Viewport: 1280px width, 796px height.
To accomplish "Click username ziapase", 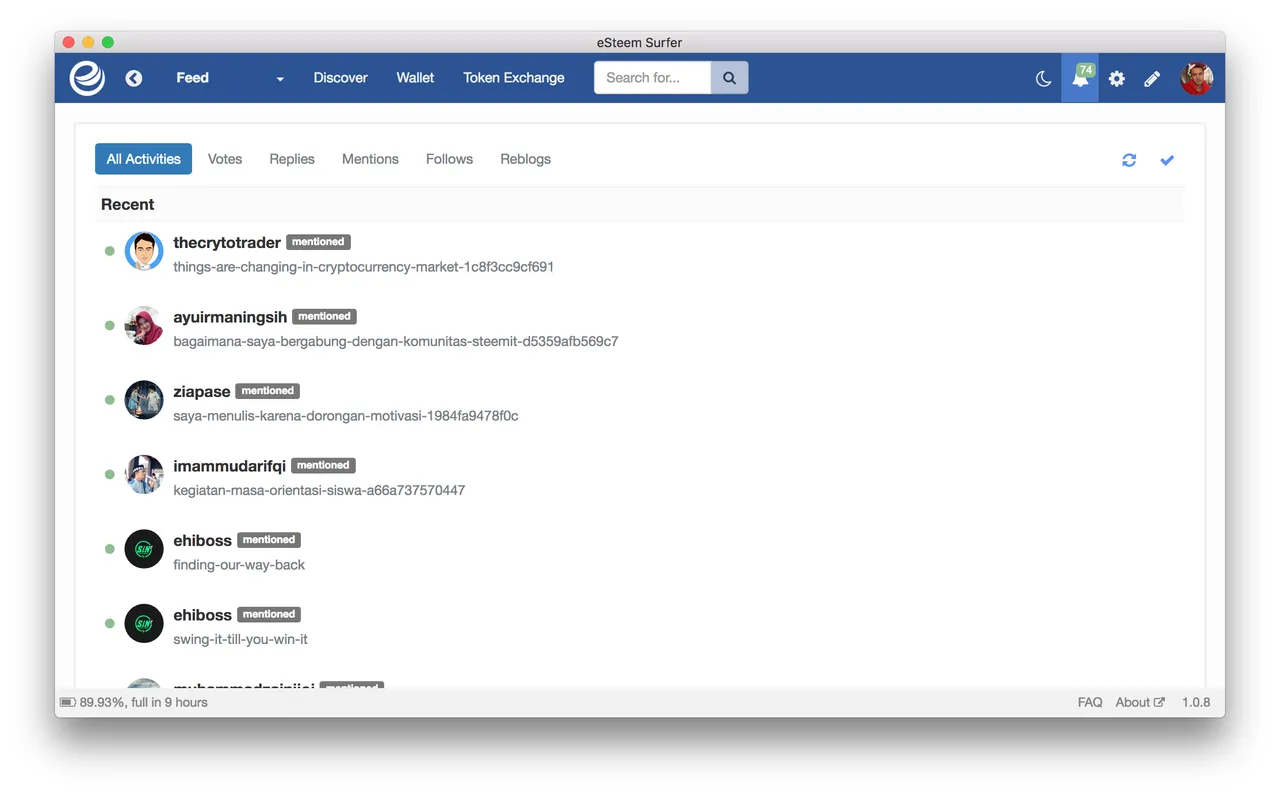I will tap(201, 391).
